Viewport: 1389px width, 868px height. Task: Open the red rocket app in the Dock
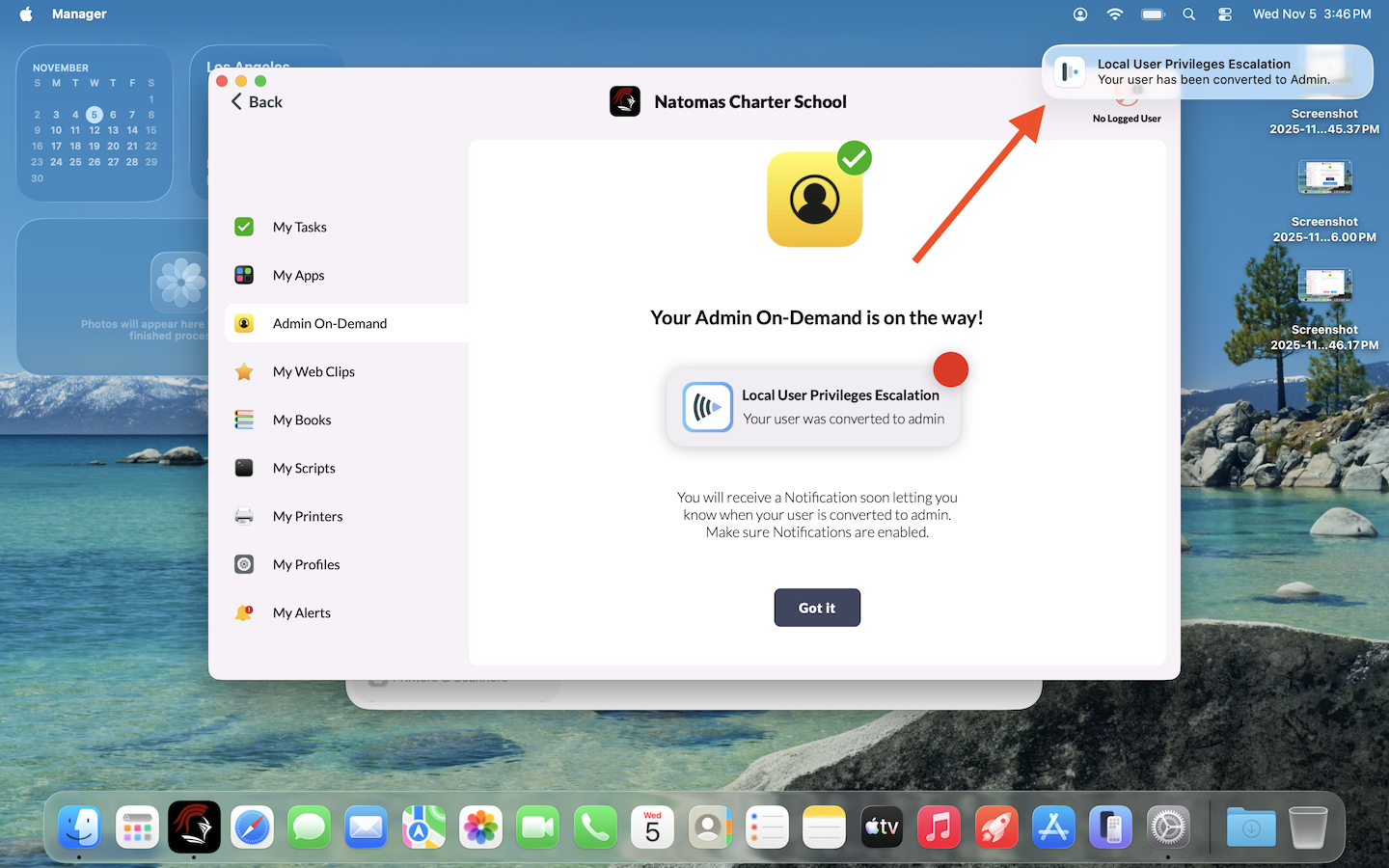pyautogui.click(x=996, y=827)
